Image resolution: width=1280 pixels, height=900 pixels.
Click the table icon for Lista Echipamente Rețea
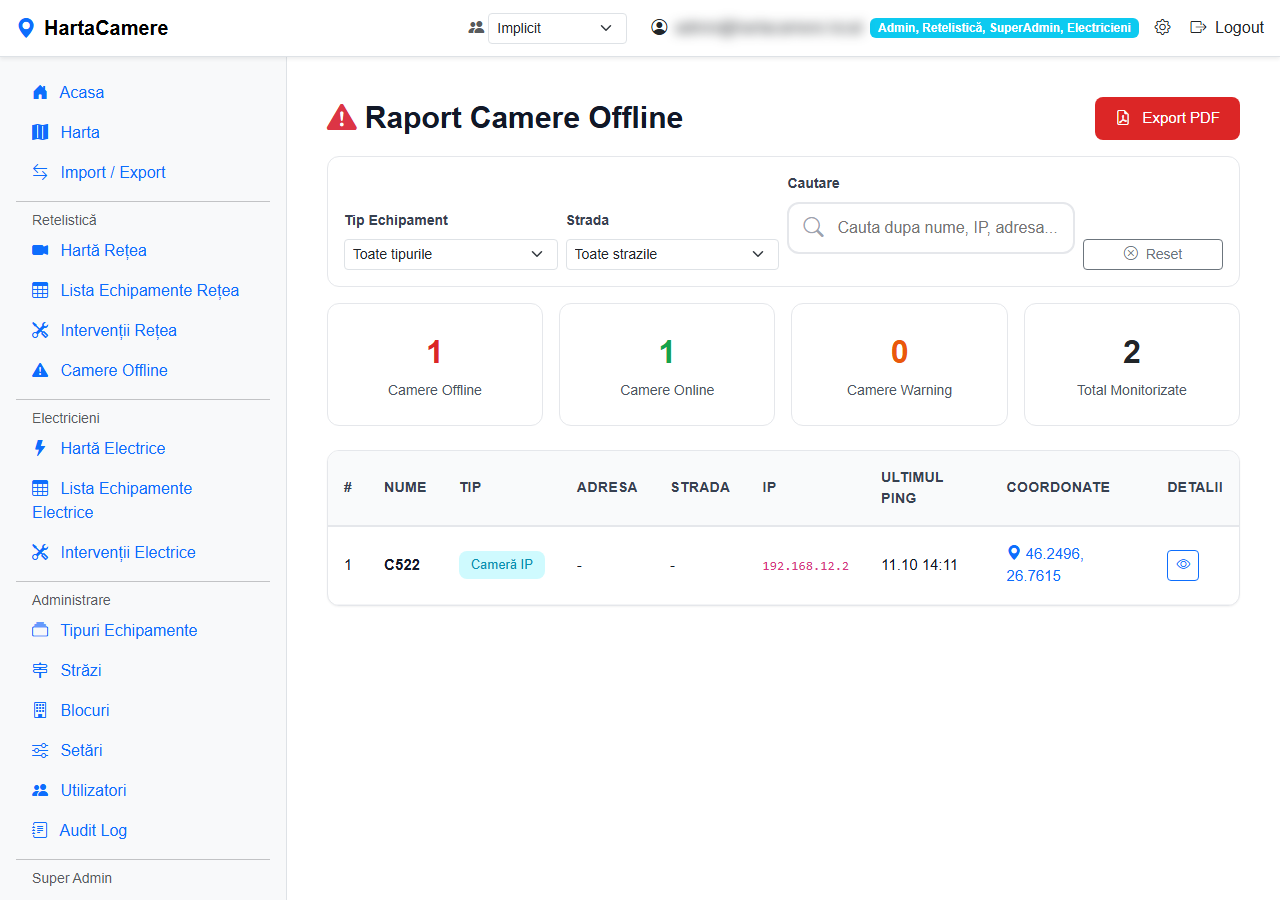tap(40, 290)
